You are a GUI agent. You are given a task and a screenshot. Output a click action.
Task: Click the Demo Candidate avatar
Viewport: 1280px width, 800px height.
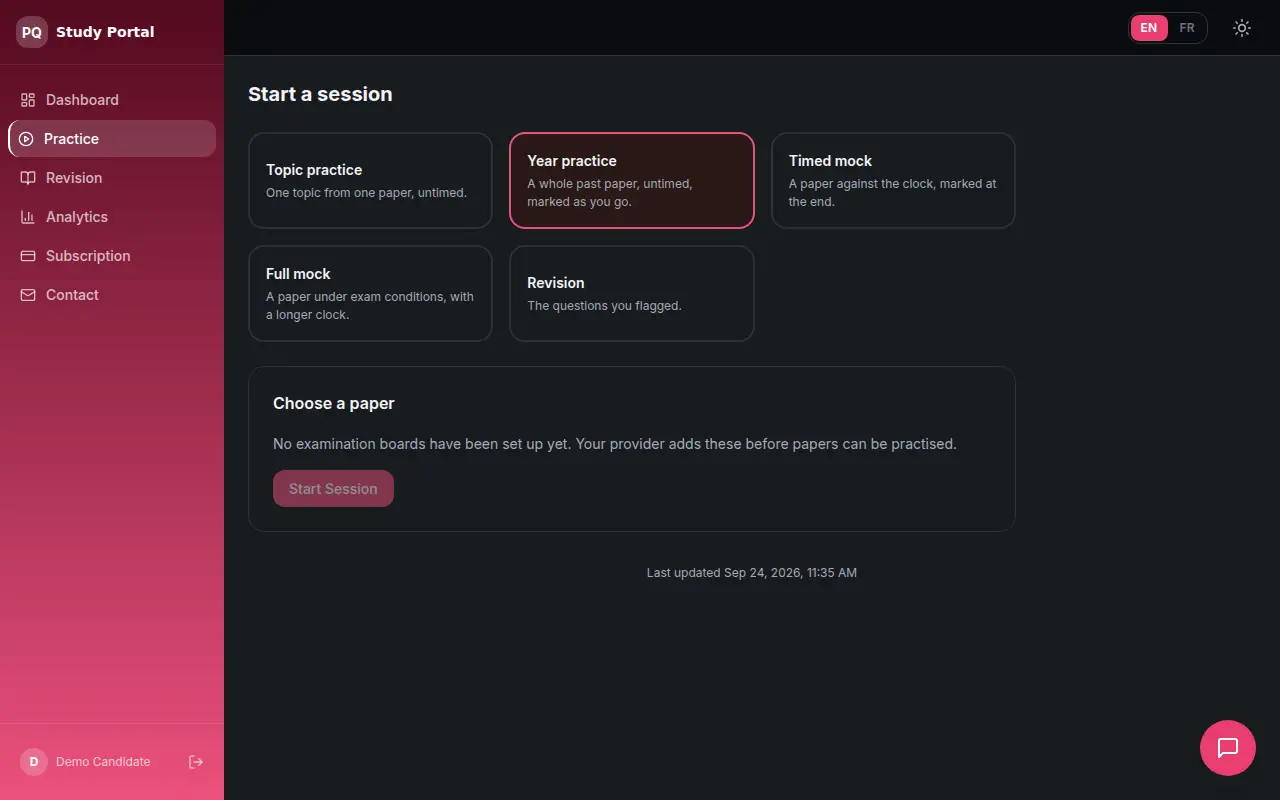tap(34, 762)
